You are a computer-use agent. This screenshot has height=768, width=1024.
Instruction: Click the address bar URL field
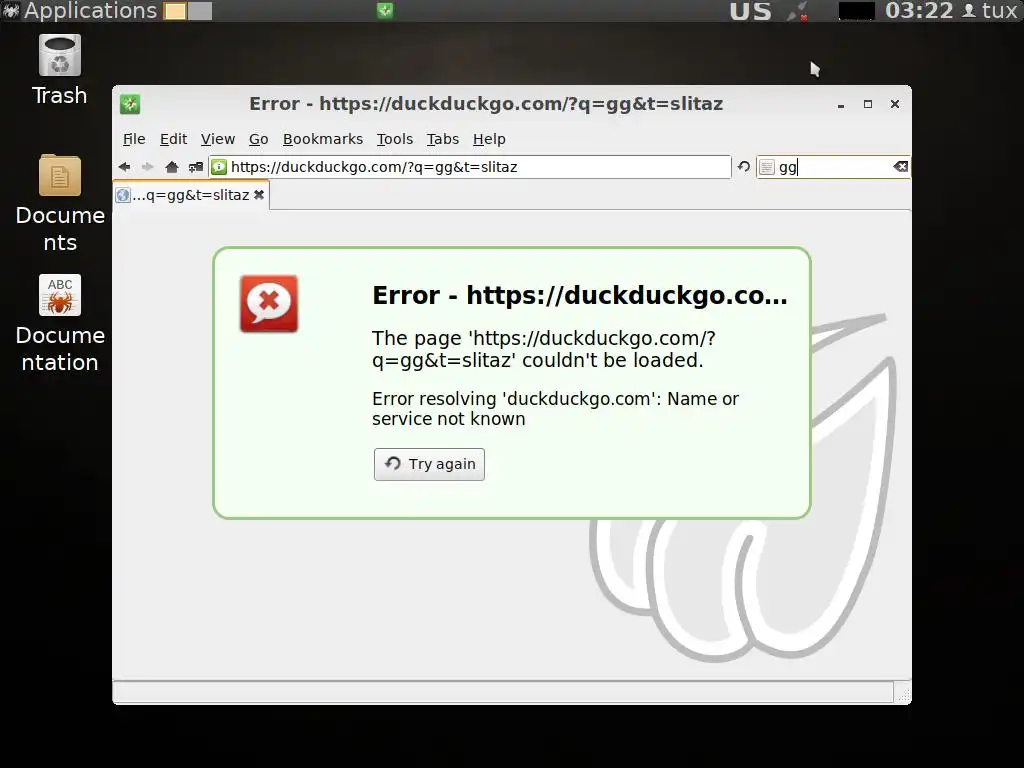469,167
